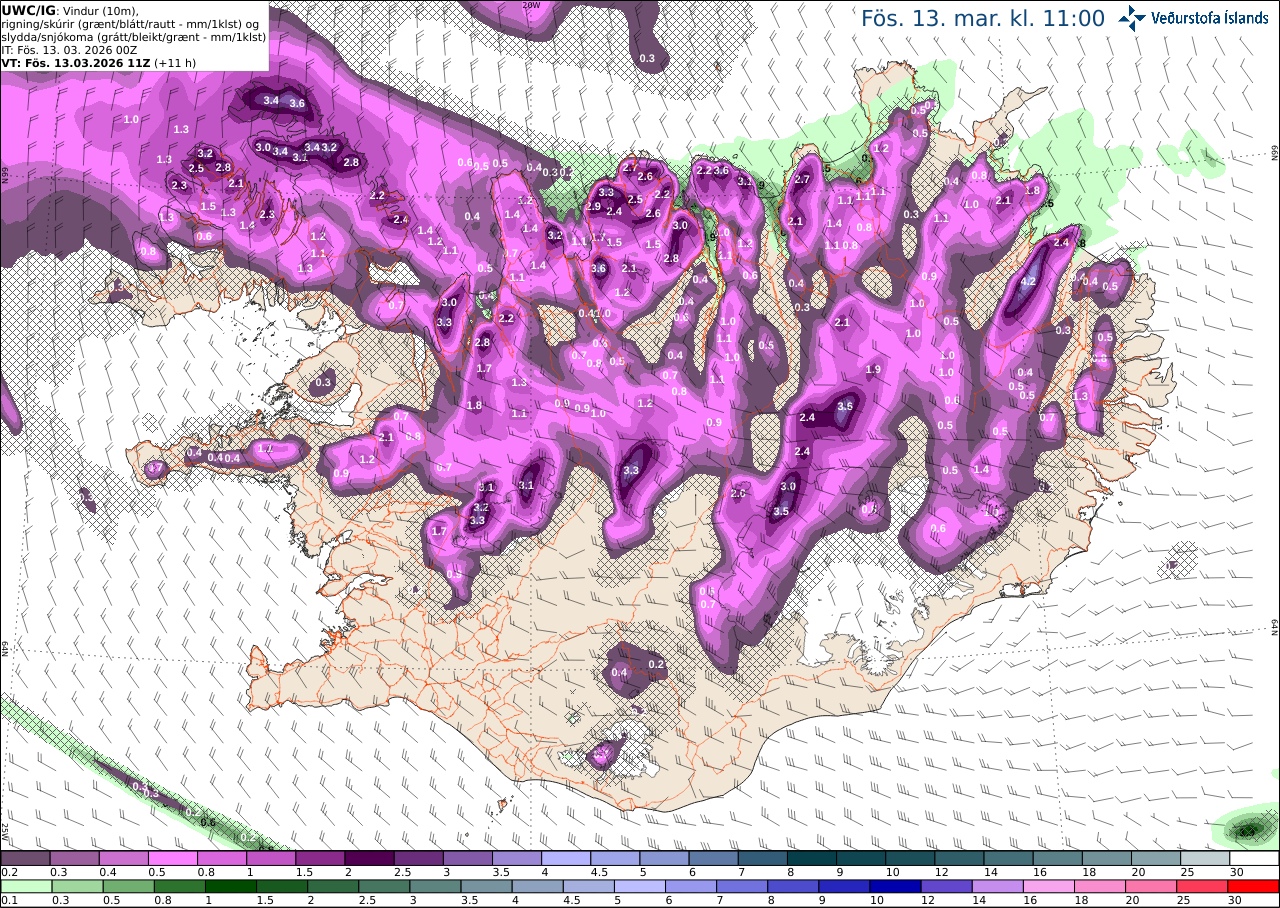Click the forecast title Fös. 13. mar. kl. 11:00

[x=983, y=19]
